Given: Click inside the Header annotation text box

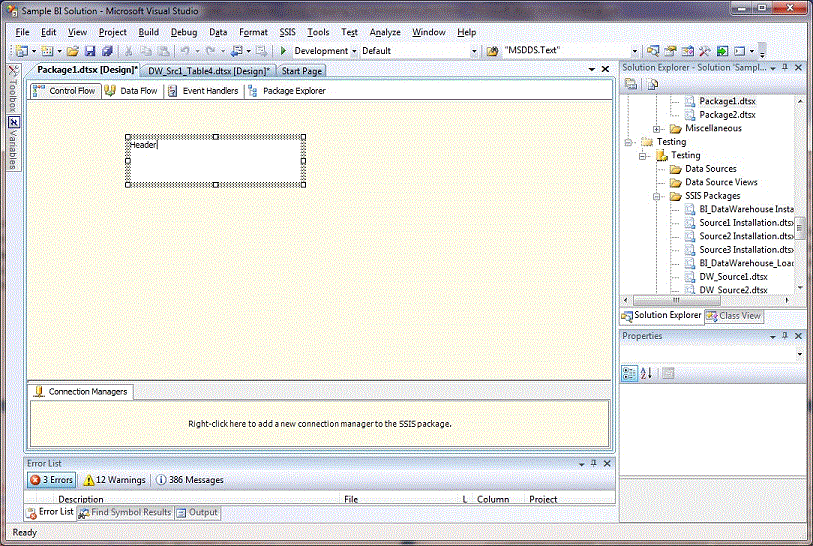Looking at the screenshot, I should point(215,162).
